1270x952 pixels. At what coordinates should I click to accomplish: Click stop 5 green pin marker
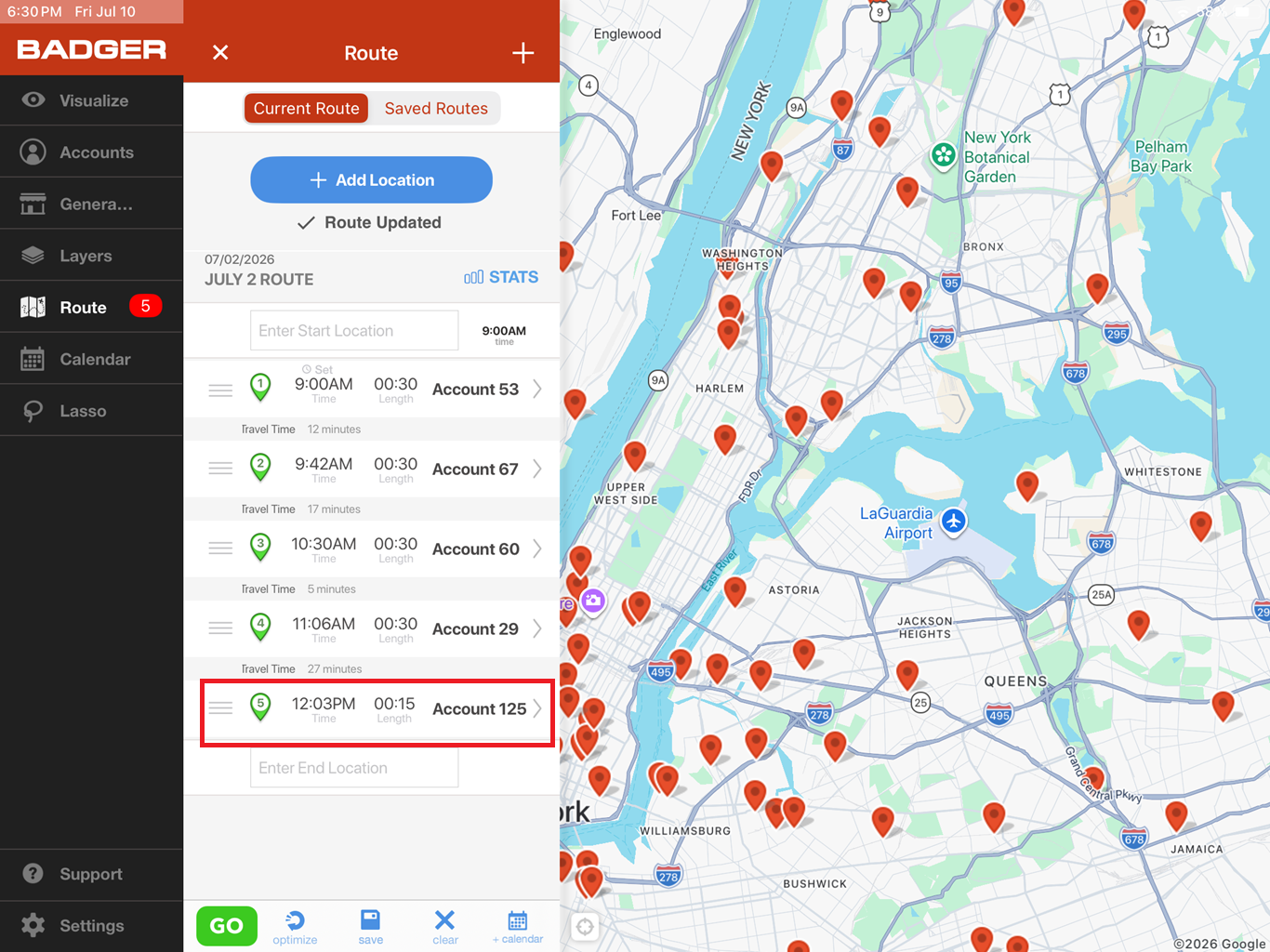[x=260, y=707]
